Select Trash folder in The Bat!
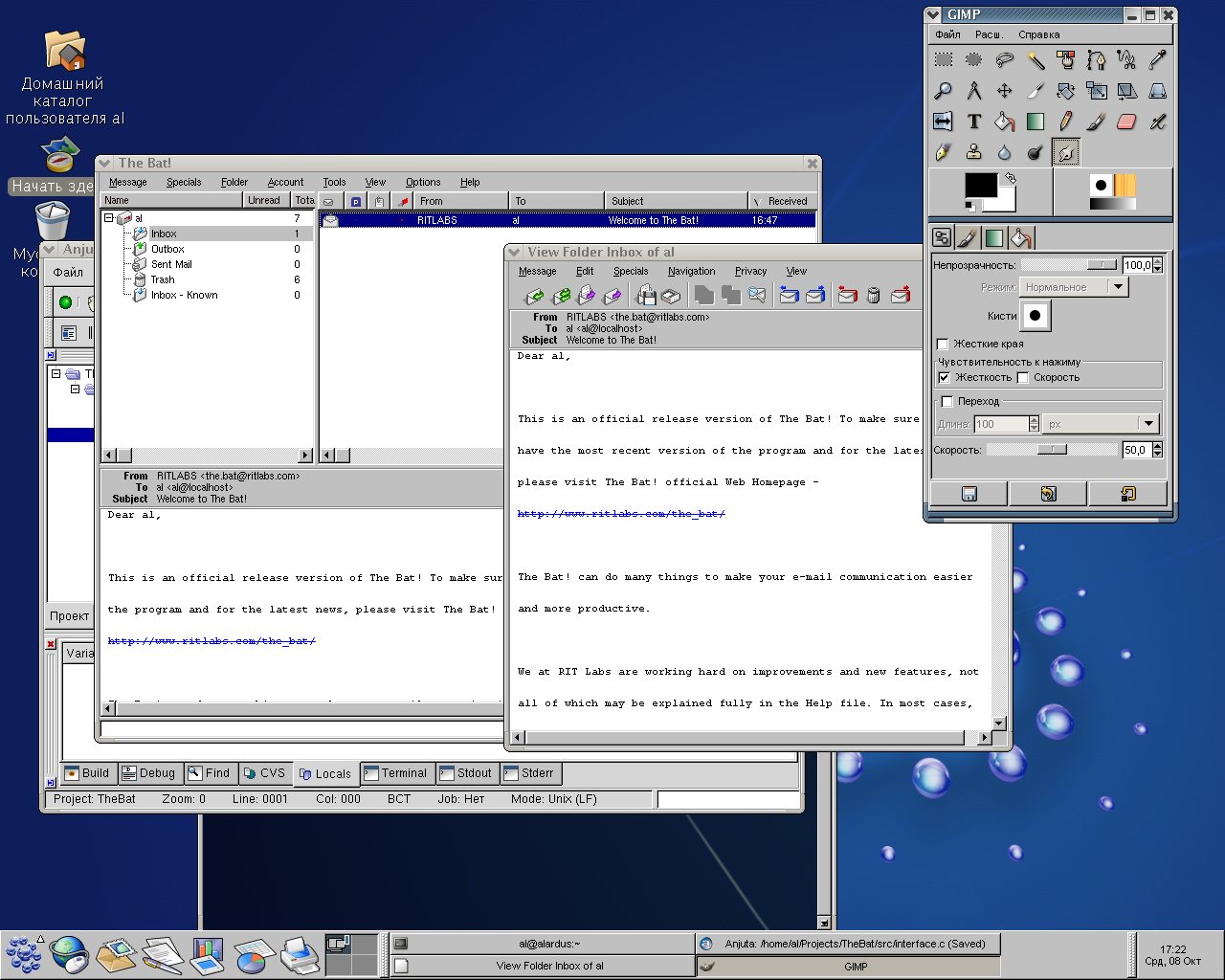The width and height of the screenshot is (1225, 980). pyautogui.click(x=163, y=279)
